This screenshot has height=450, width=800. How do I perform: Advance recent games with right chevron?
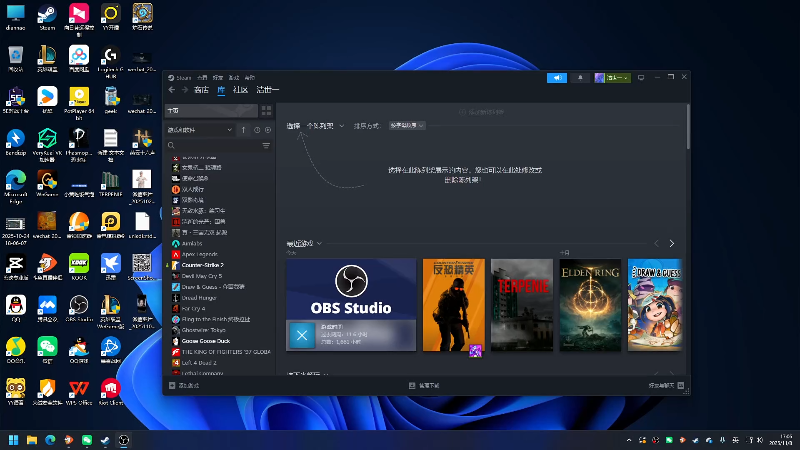[671, 244]
